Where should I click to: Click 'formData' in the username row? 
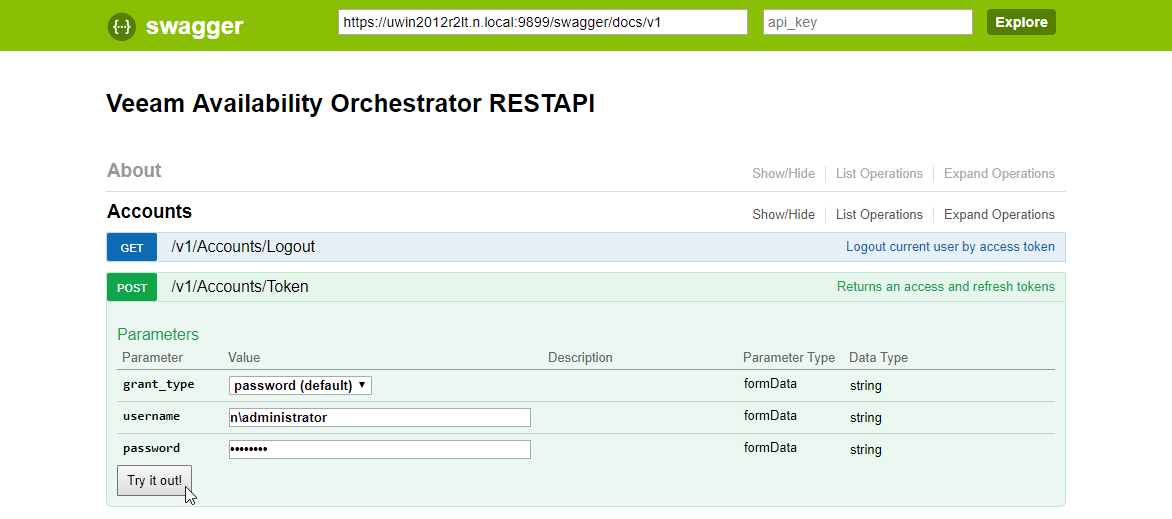(770, 416)
